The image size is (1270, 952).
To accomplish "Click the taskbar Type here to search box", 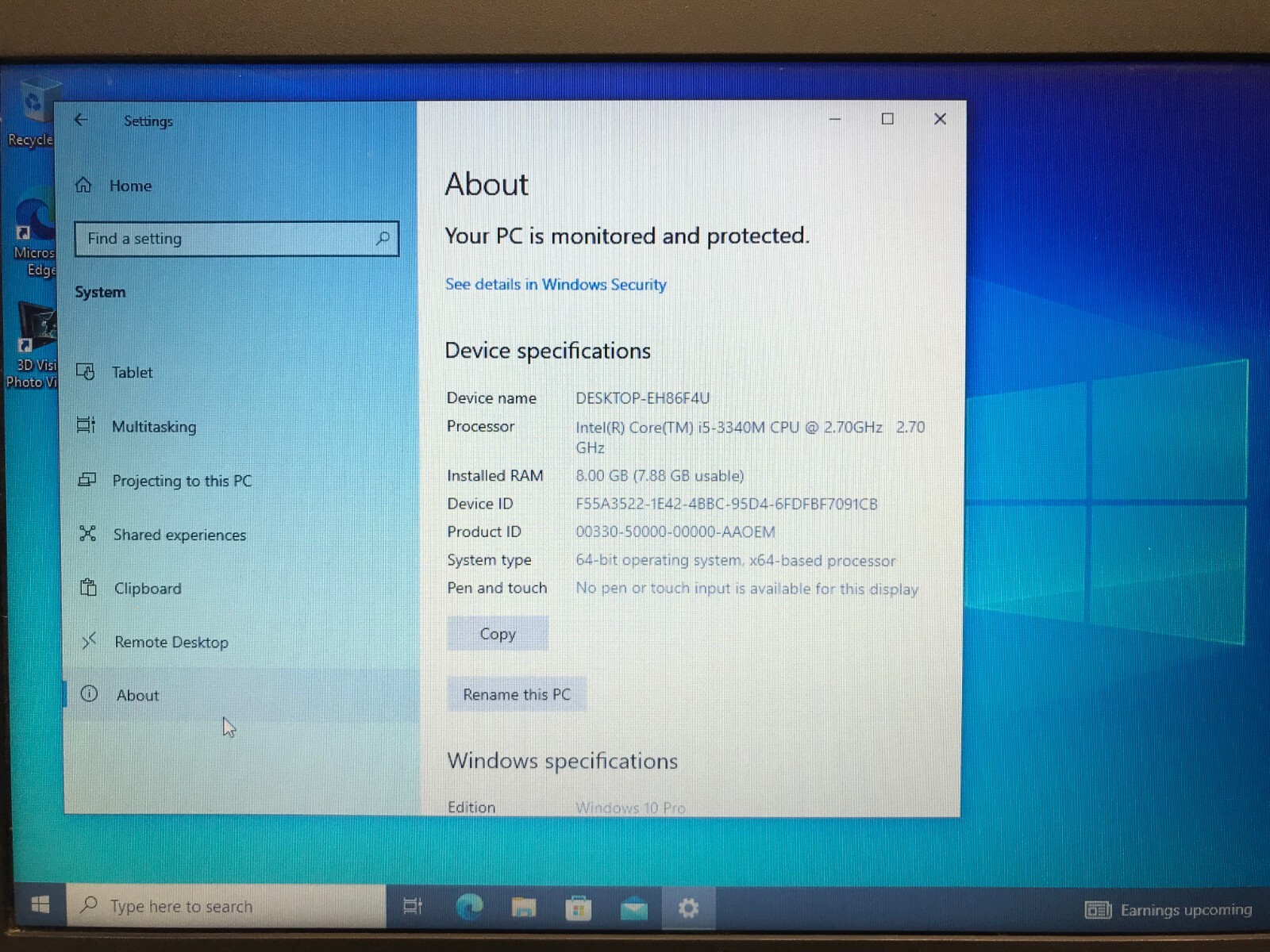I will pyautogui.click(x=226, y=906).
